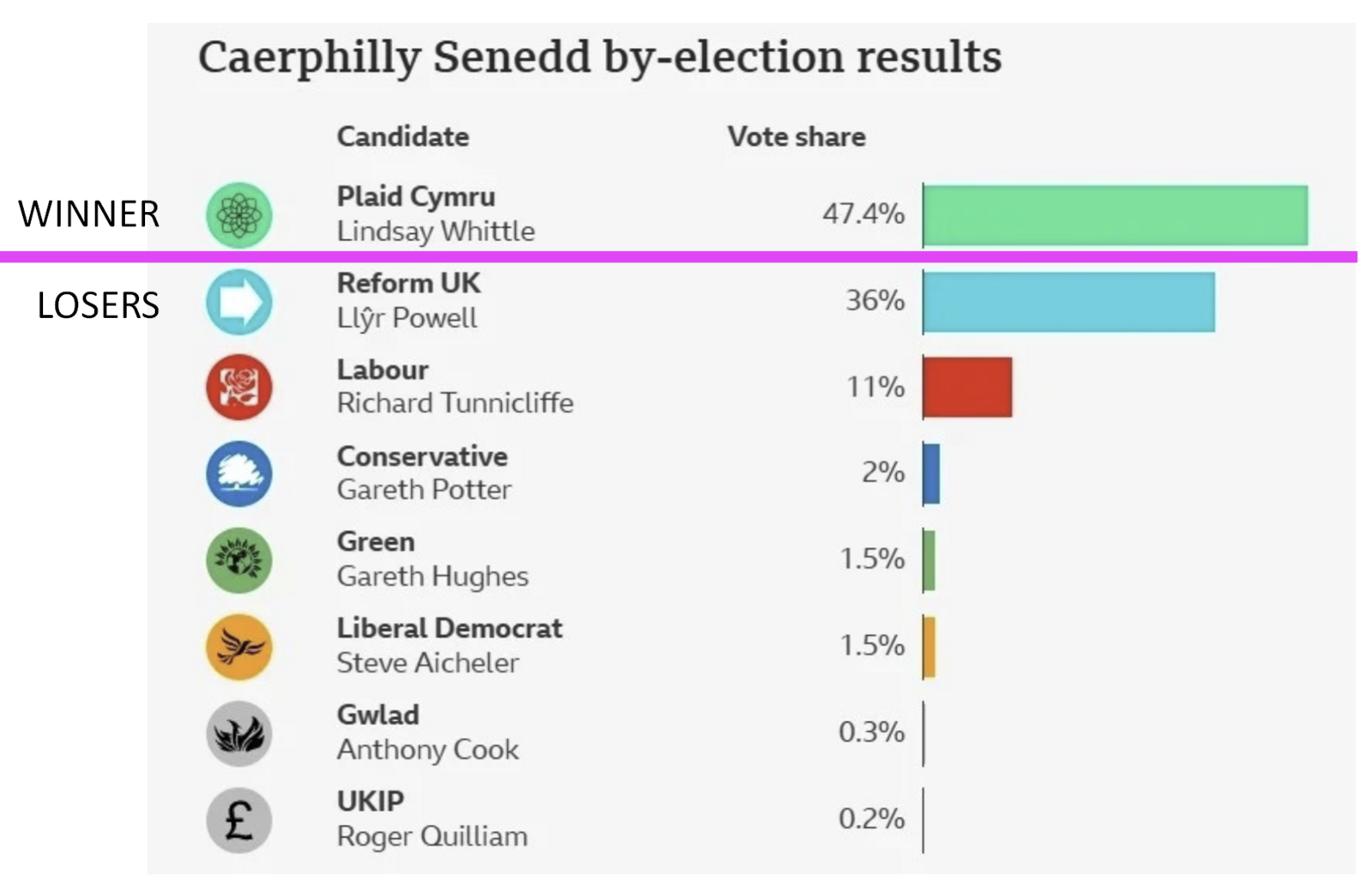
Task: Select the Labour red rose icon
Action: [x=239, y=388]
